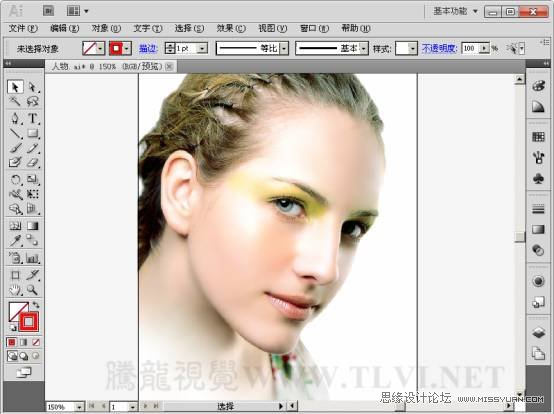Image resolution: width=554 pixels, height=414 pixels.
Task: Select the Line Segment tool
Action: pyautogui.click(x=15, y=133)
